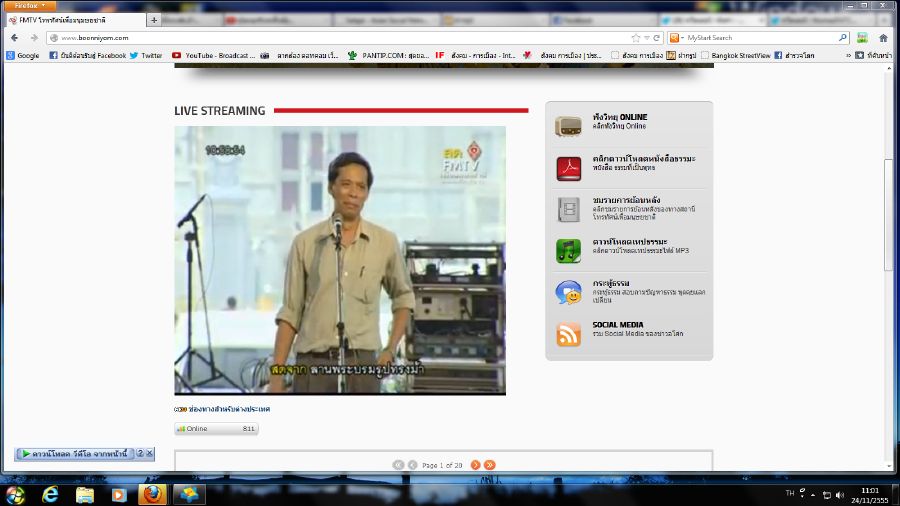
Task: Go back with the back arrow
Action: [x=14, y=38]
